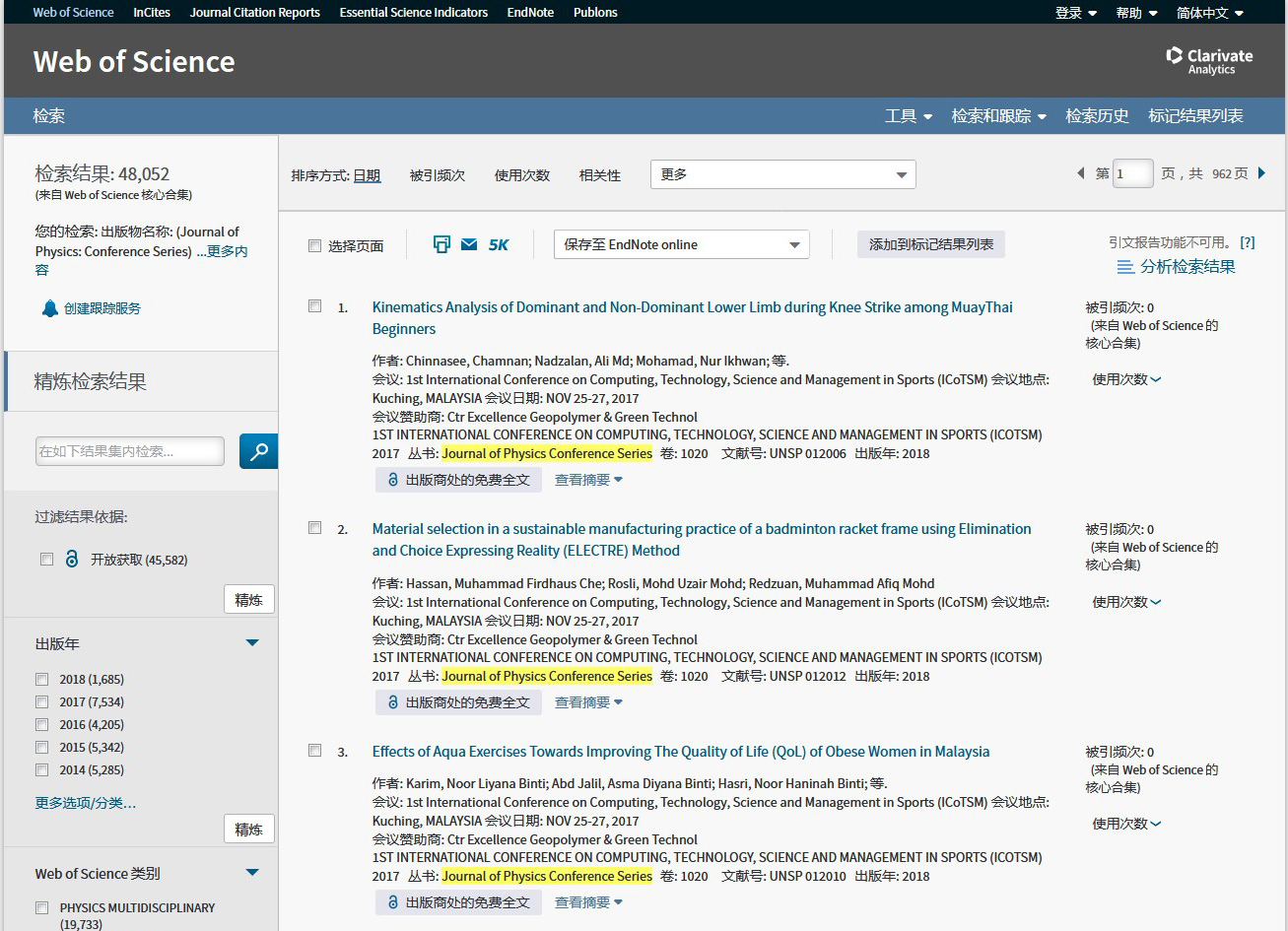Click the print/export window icon in toolbar
The image size is (1288, 931).
tap(441, 244)
